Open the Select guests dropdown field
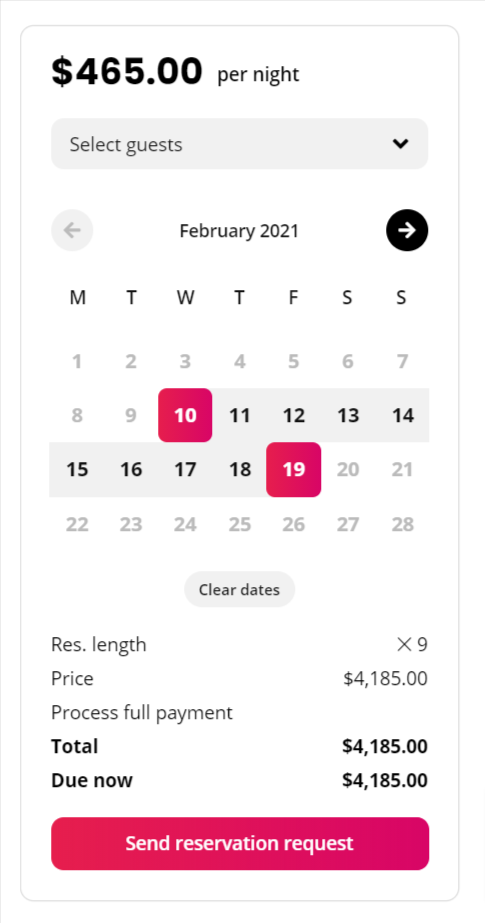This screenshot has width=485, height=923. (240, 144)
